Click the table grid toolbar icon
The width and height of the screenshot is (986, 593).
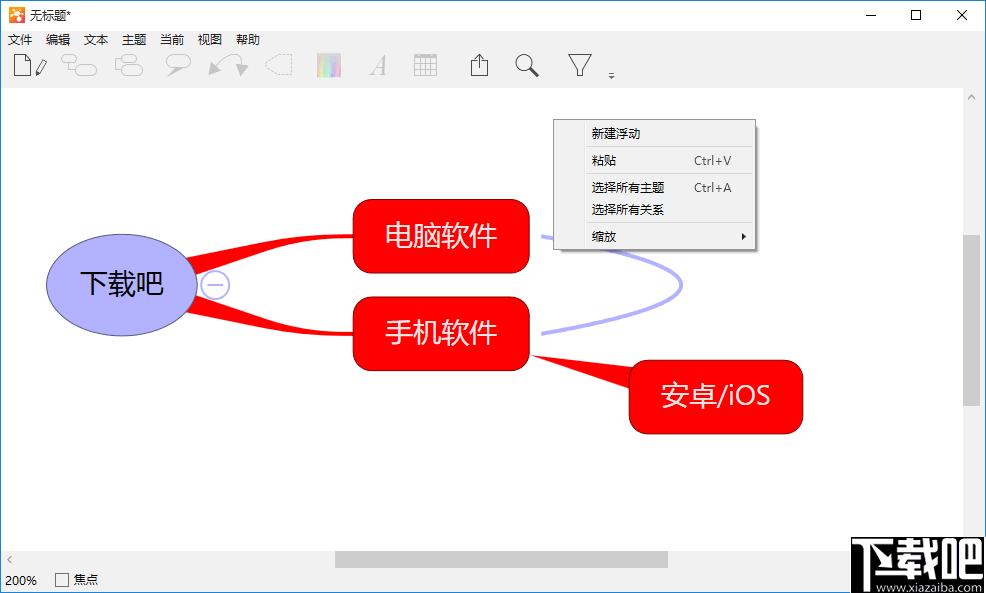tap(425, 65)
